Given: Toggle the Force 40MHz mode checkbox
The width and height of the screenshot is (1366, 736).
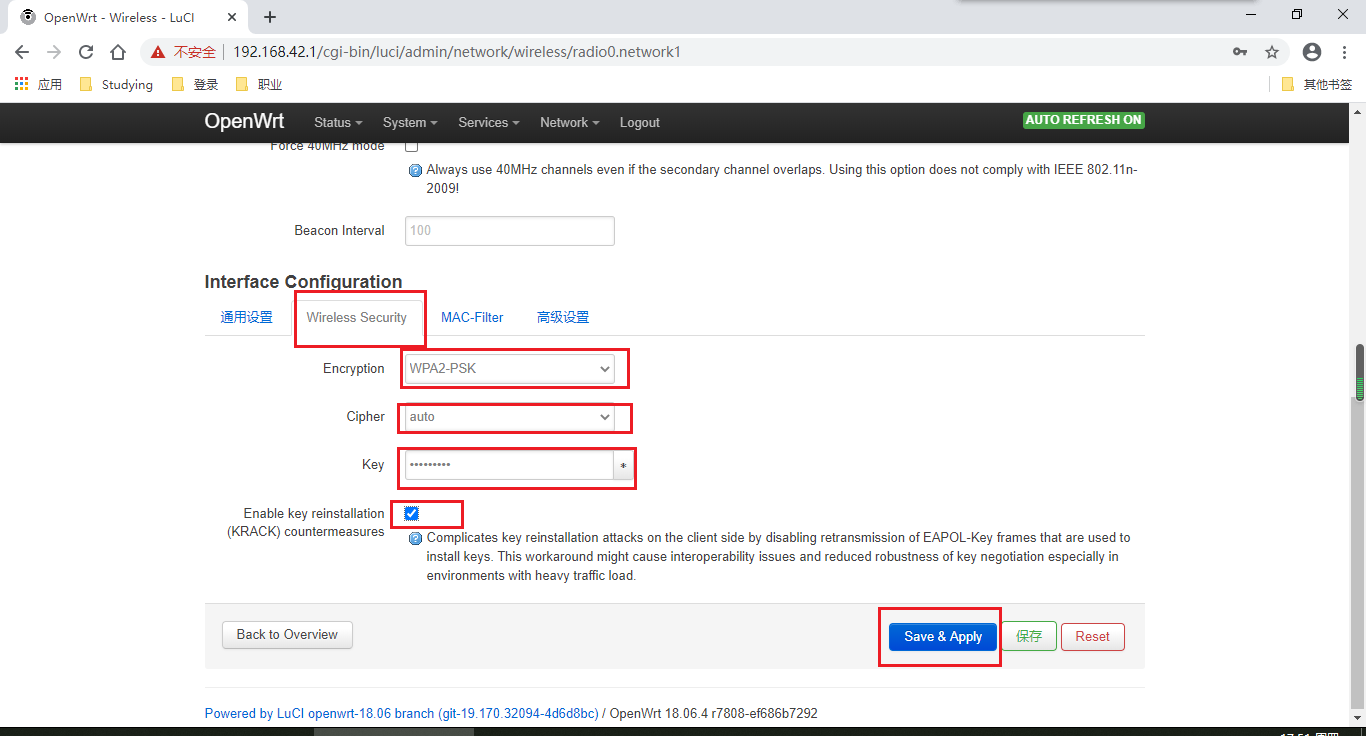Looking at the screenshot, I should 411,146.
